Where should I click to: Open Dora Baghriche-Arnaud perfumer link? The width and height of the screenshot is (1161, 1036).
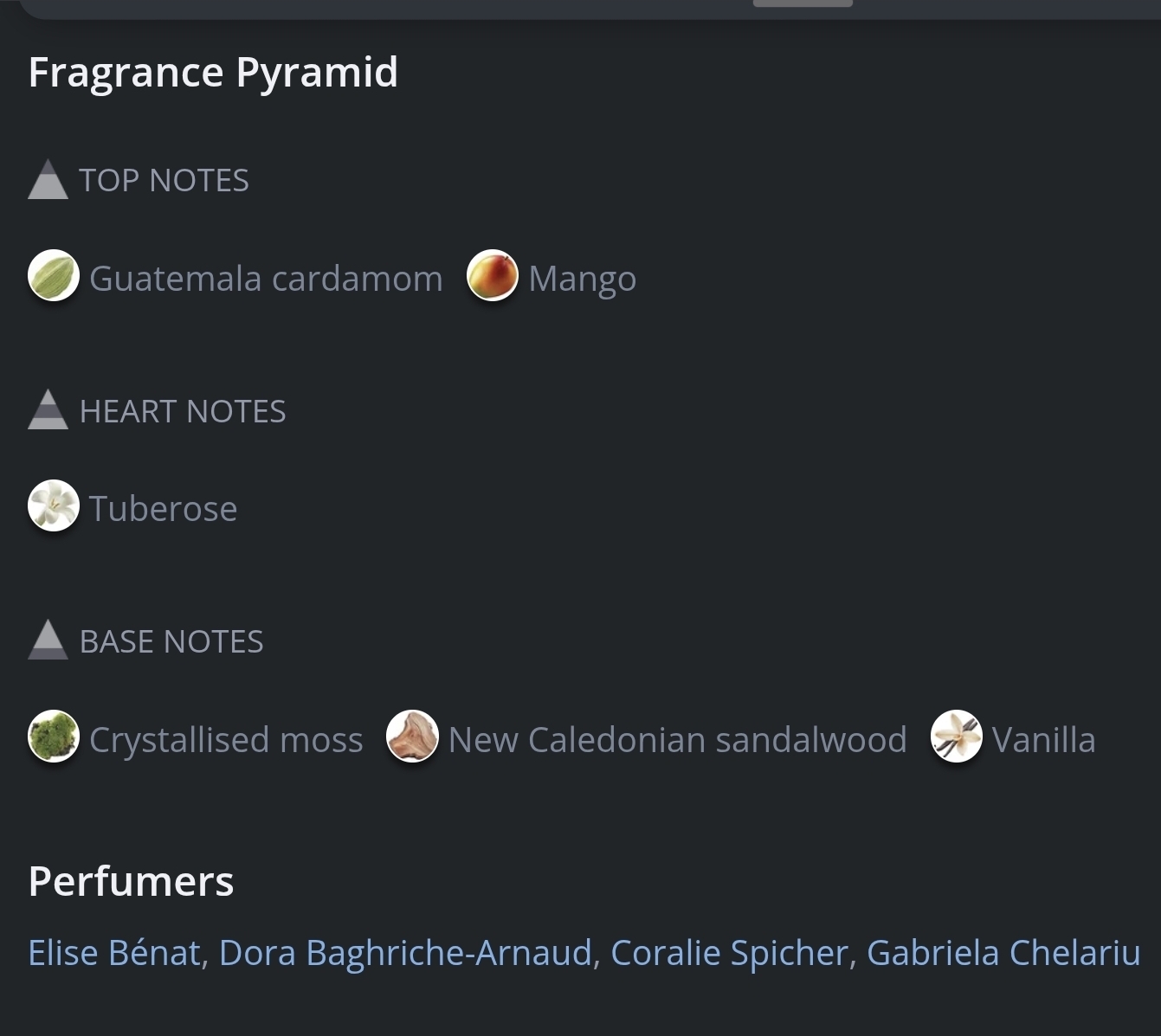405,953
